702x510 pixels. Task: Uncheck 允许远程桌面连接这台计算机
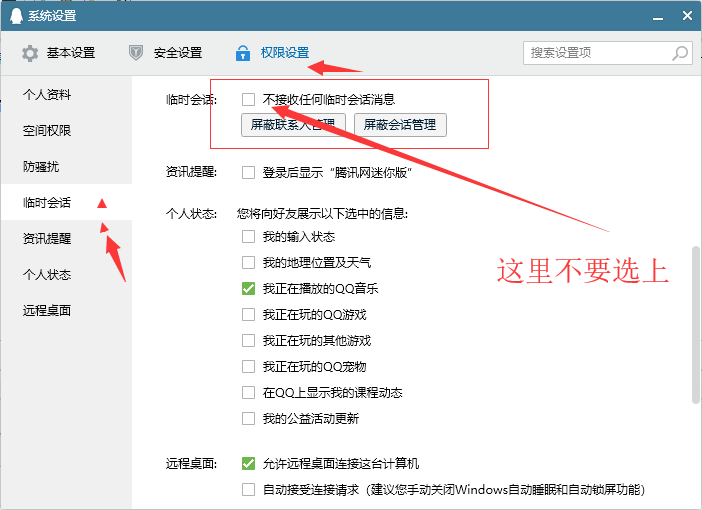(x=249, y=464)
